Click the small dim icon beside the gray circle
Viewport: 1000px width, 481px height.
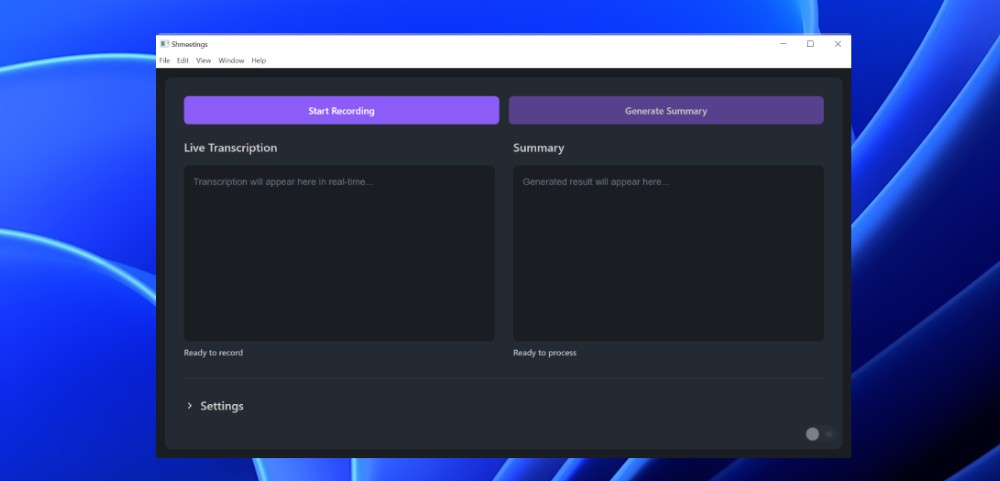point(828,434)
